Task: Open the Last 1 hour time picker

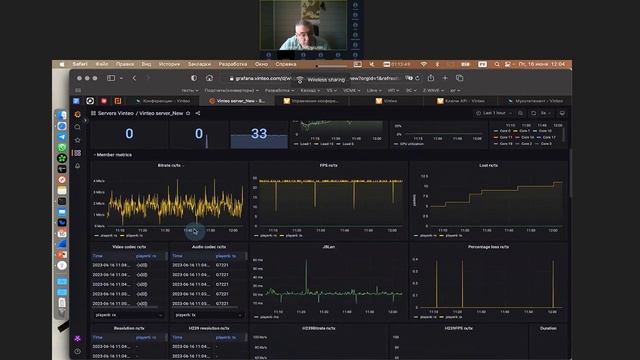Action: tap(494, 113)
